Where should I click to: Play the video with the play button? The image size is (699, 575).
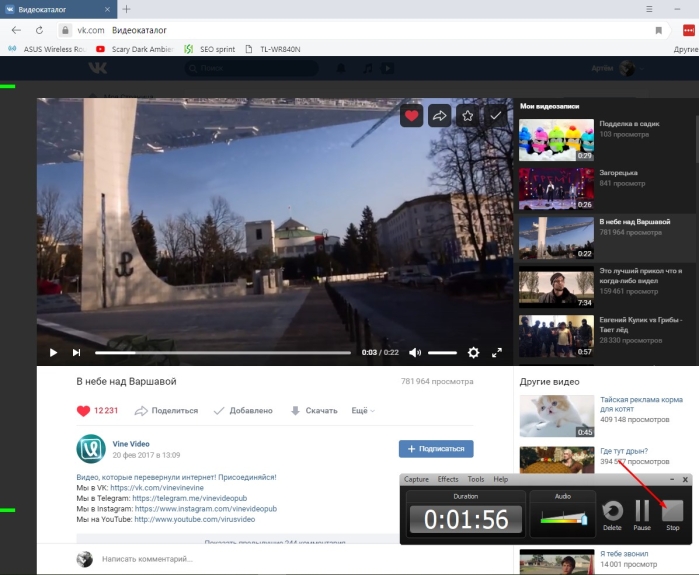[x=53, y=353]
